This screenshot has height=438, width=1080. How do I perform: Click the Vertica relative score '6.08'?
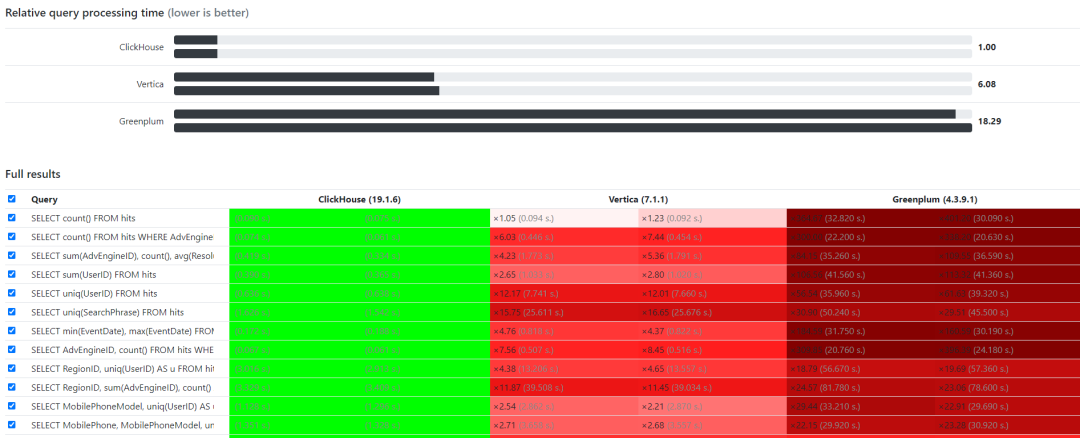tap(987, 84)
